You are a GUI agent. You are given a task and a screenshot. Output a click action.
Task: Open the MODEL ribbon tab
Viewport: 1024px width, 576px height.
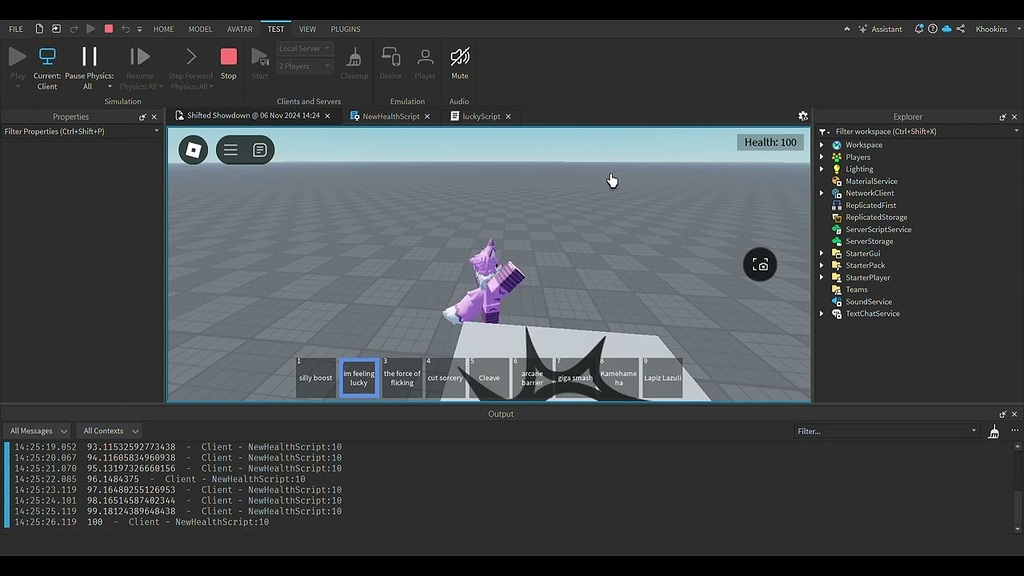click(x=200, y=29)
